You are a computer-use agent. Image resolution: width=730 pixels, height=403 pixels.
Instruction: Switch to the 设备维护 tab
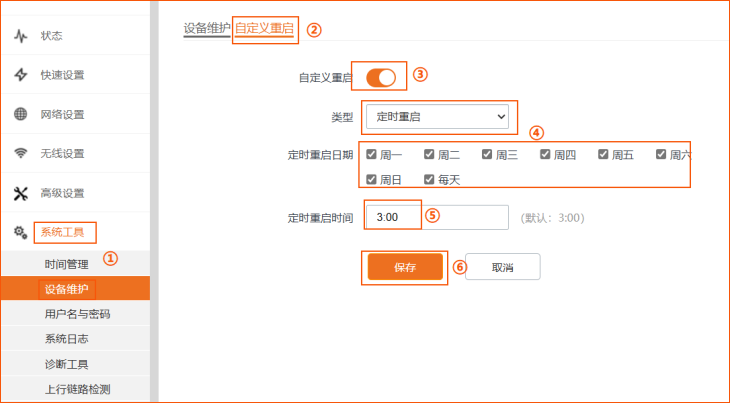[207, 28]
